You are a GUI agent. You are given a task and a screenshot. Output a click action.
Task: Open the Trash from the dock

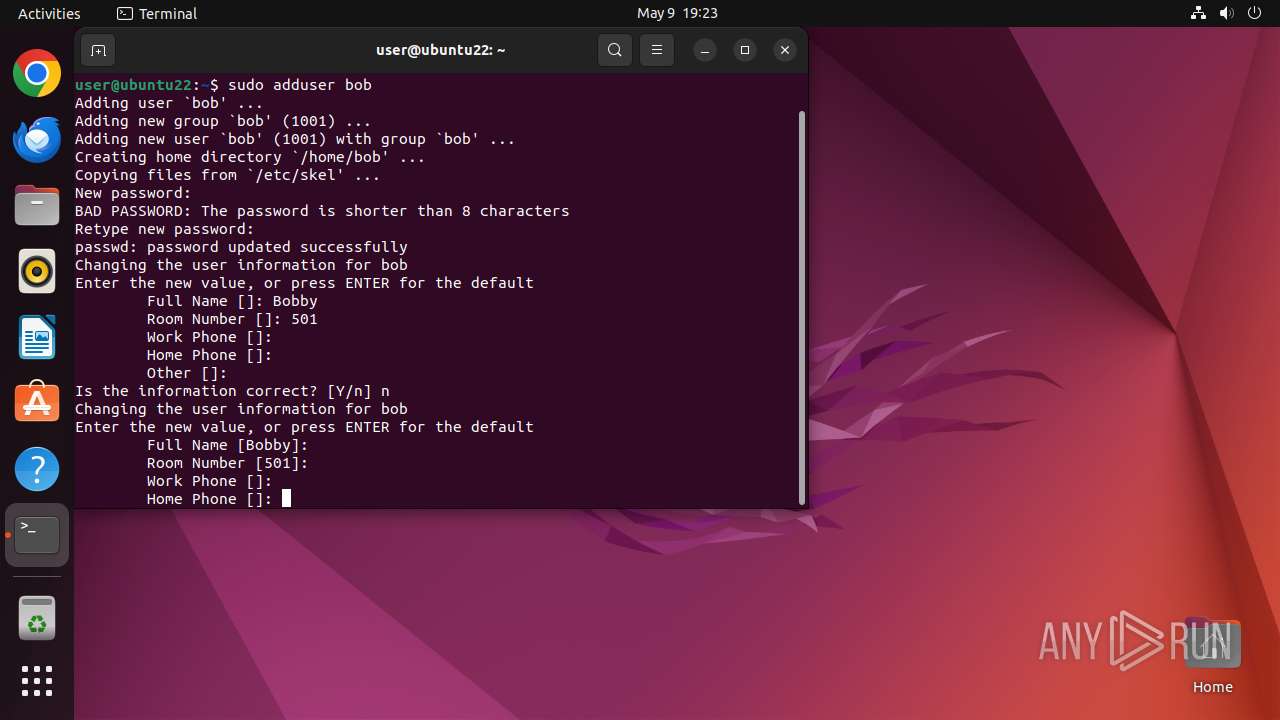pos(37,618)
